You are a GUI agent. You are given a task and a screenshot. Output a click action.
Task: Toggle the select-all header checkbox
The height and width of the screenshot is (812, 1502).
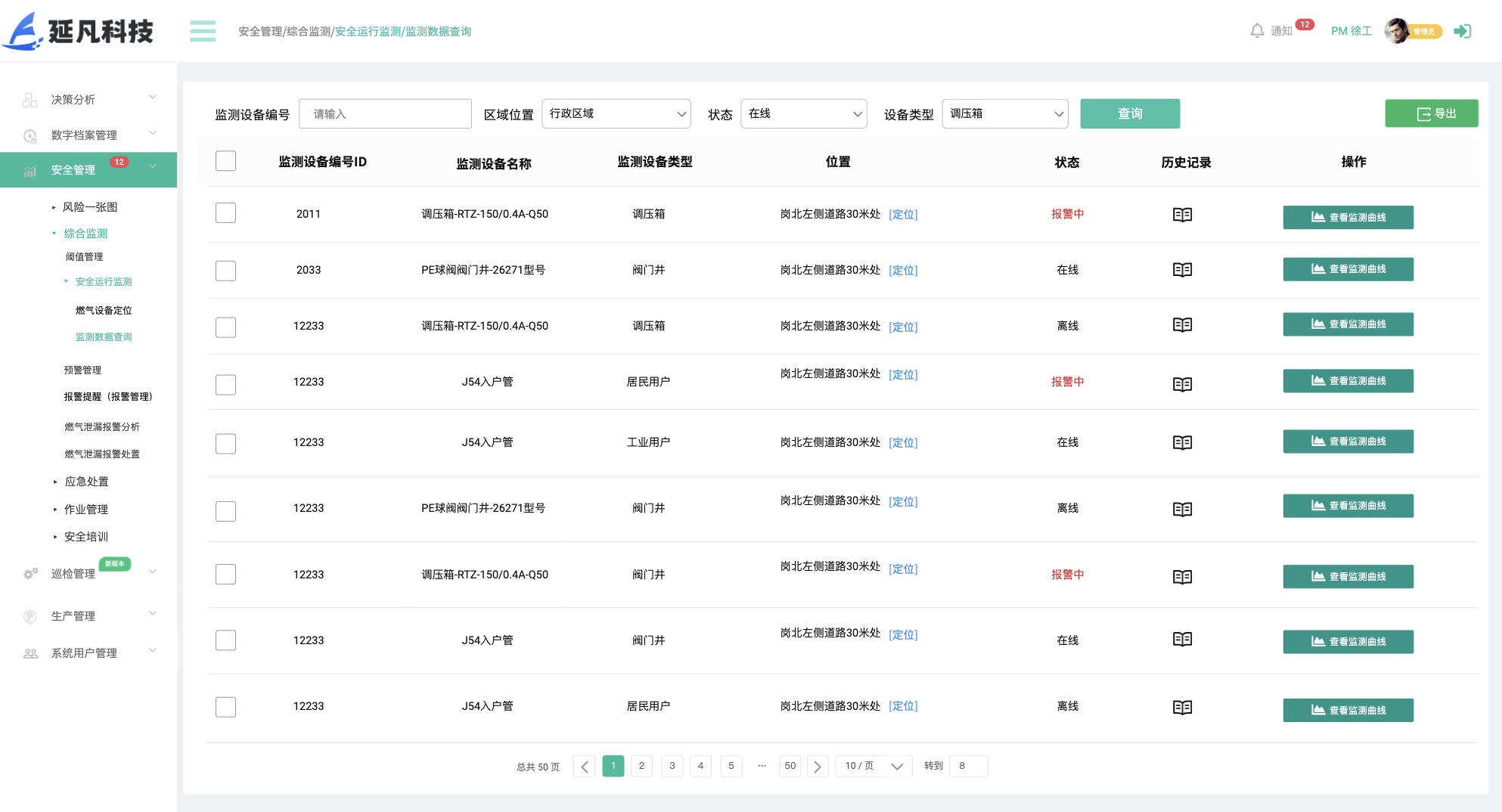pos(225,161)
